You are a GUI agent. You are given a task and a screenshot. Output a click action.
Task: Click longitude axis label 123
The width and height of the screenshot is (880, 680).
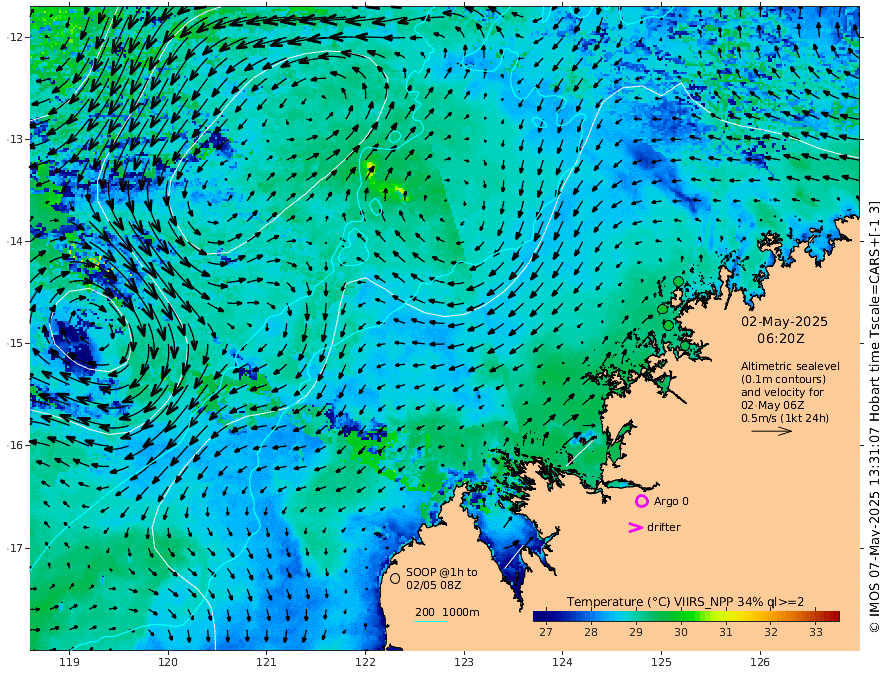click(464, 662)
